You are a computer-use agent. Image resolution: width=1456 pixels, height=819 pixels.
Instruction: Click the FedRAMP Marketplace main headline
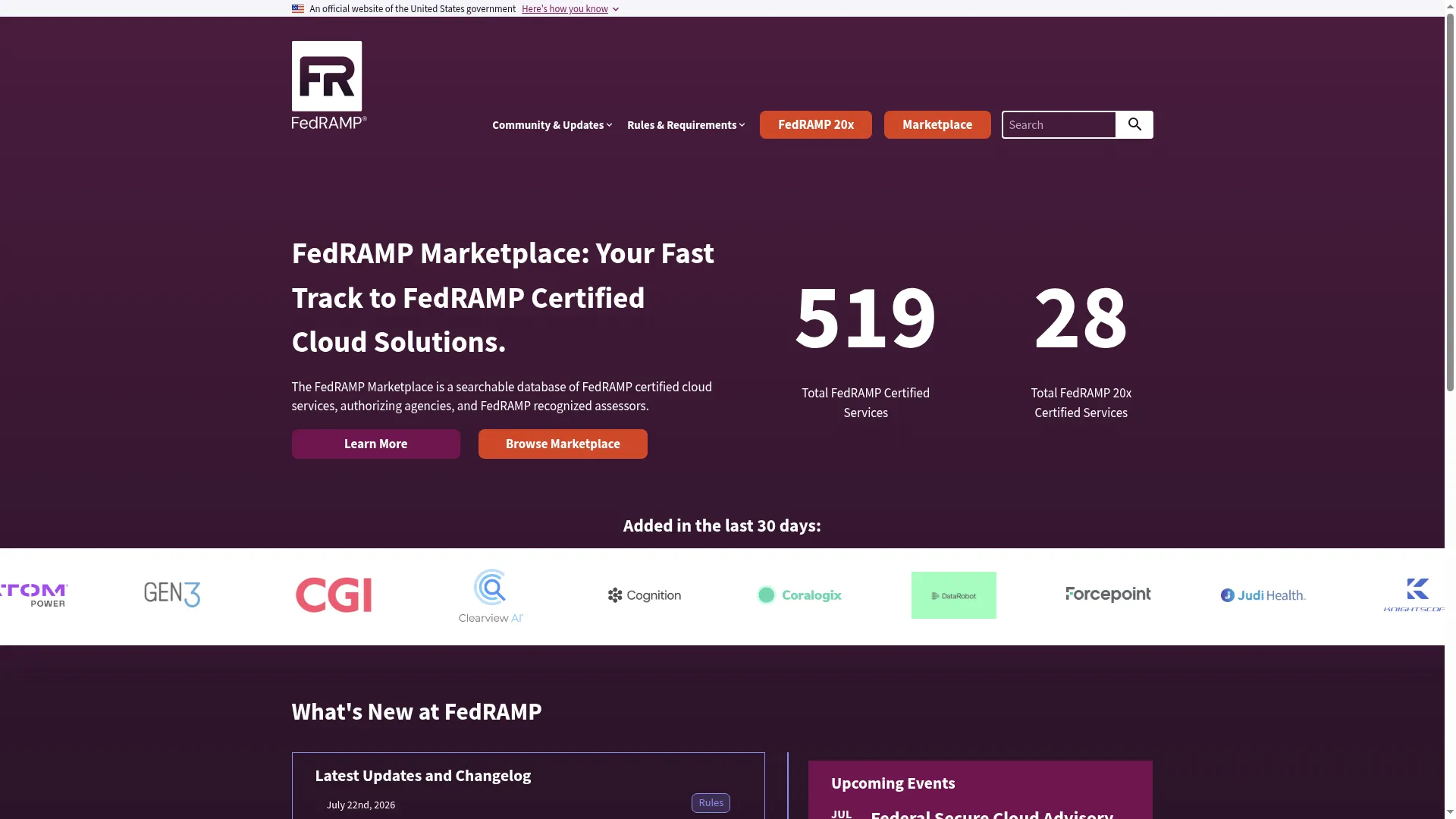pos(503,297)
